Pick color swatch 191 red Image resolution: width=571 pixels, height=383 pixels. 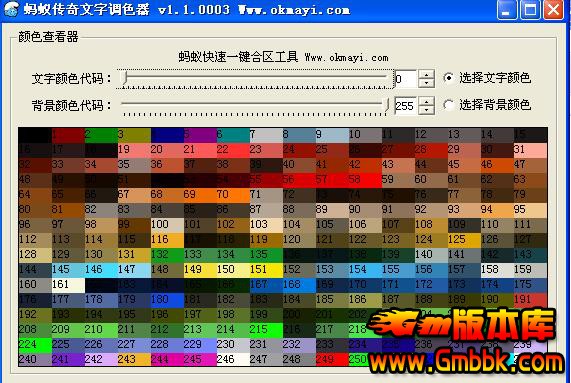[530, 300]
